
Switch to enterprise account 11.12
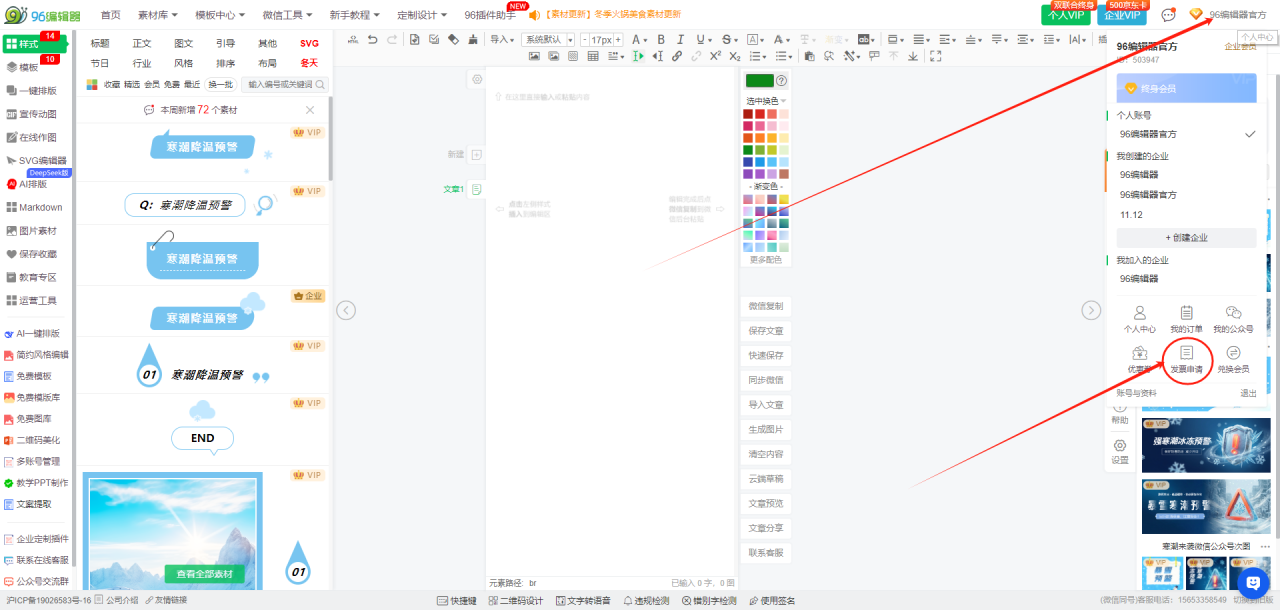pos(1132,215)
